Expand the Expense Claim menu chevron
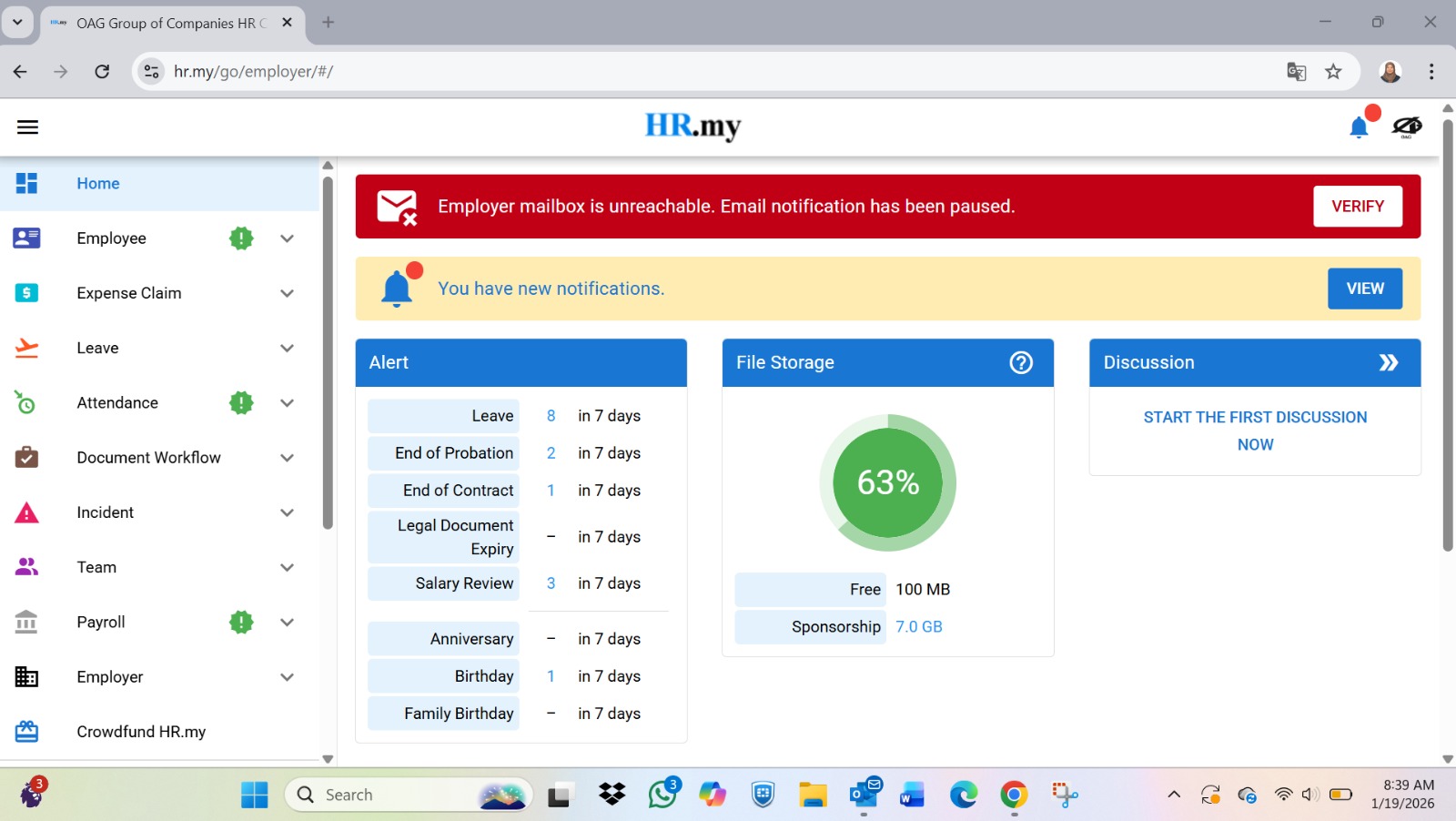This screenshot has height=821, width=1456. [287, 293]
